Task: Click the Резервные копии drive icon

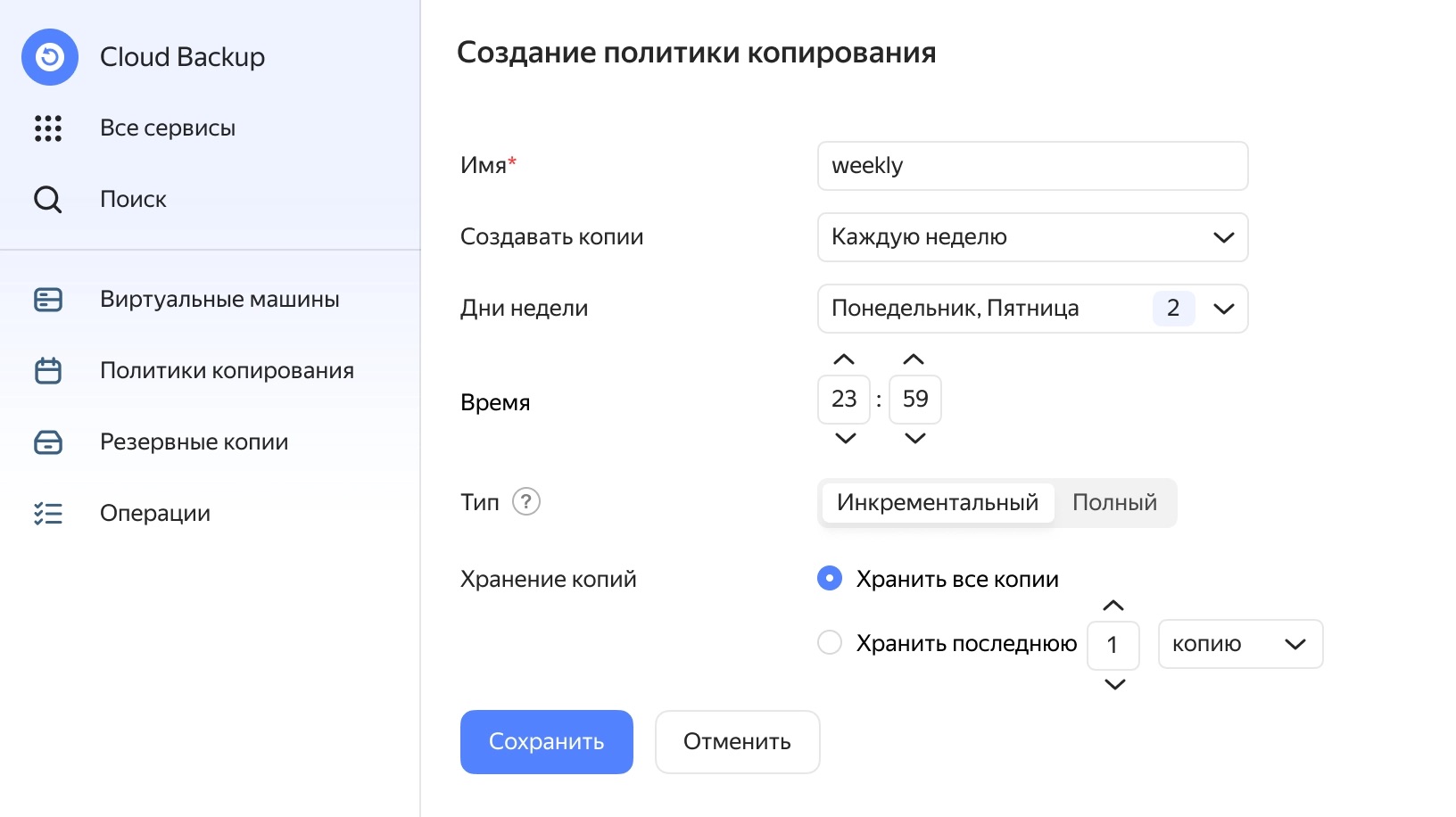Action: pos(48,442)
